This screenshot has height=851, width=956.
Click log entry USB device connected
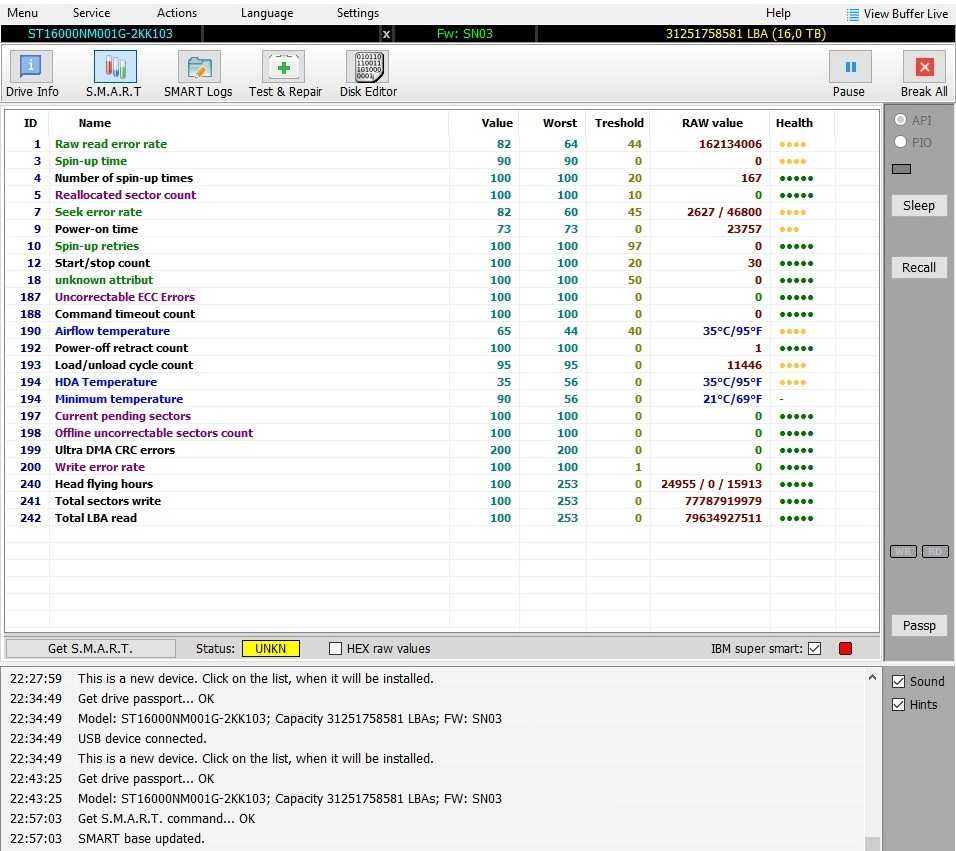142,739
